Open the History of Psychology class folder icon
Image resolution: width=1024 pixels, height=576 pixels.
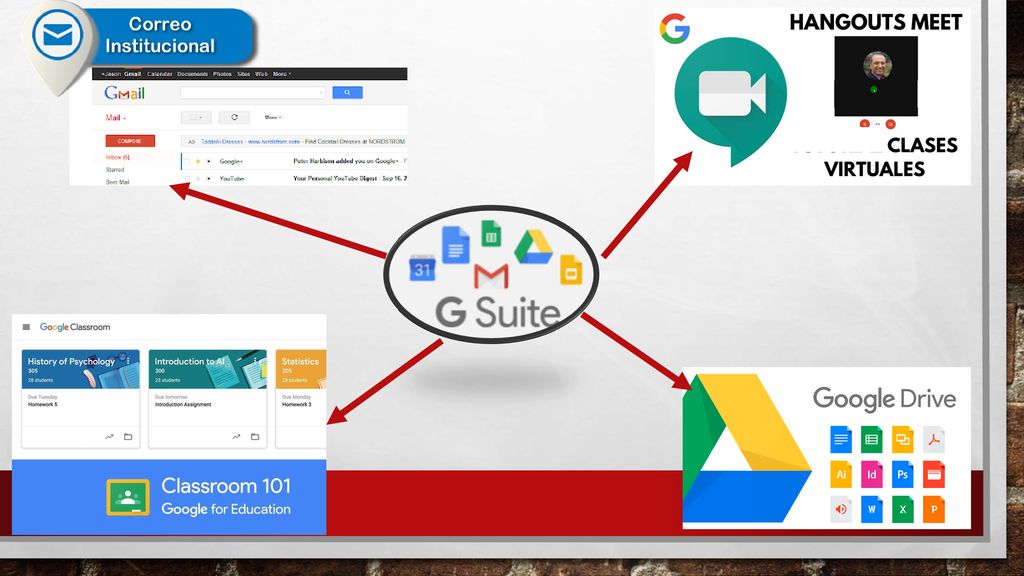click(128, 437)
